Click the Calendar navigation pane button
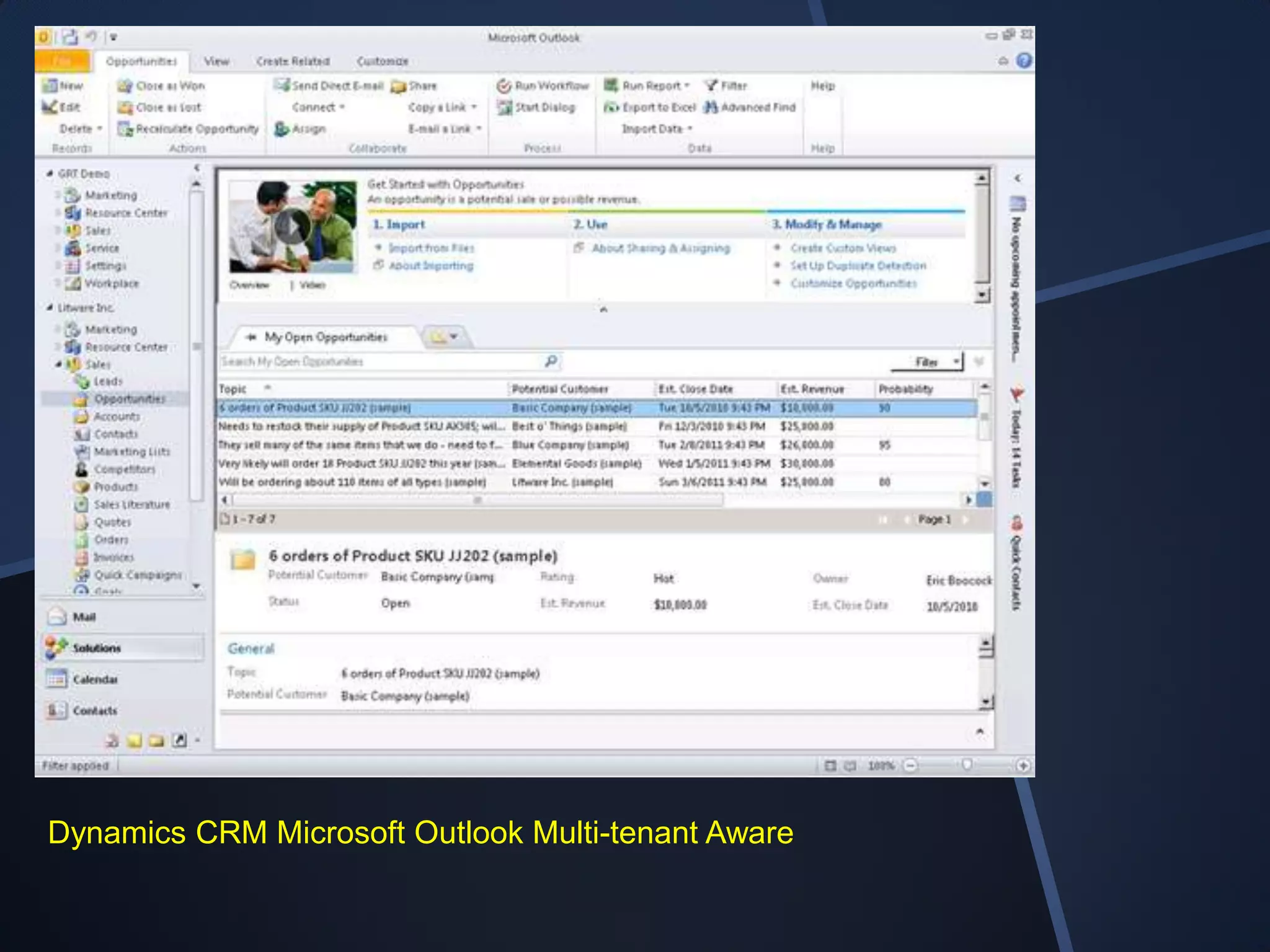 click(x=123, y=679)
